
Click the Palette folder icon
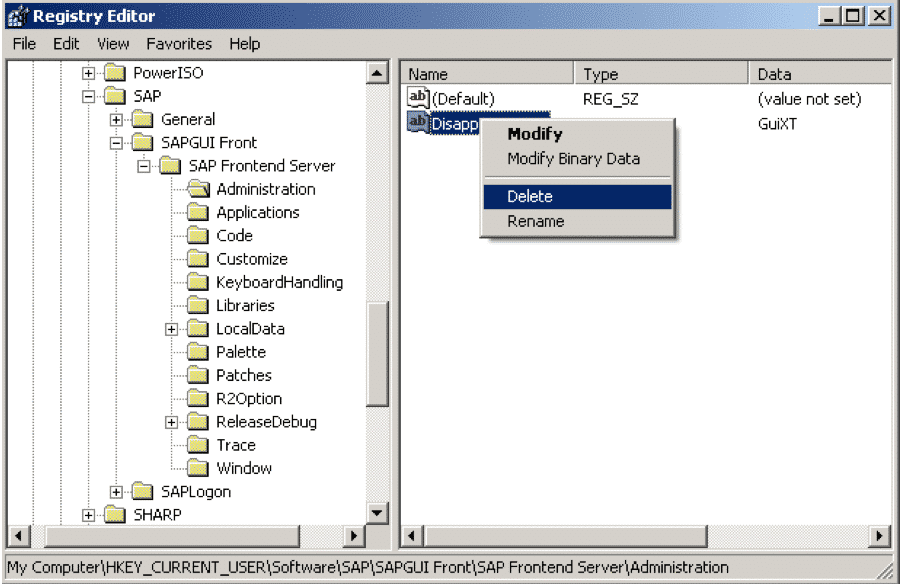point(198,352)
